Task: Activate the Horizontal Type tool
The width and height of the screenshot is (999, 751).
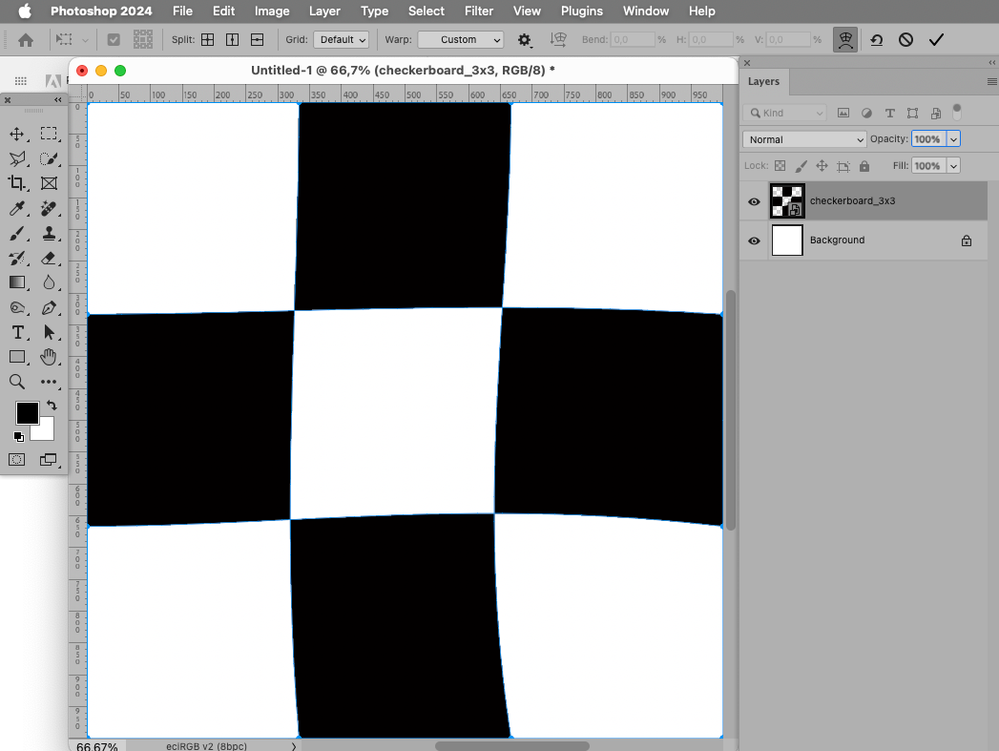Action: [17, 332]
